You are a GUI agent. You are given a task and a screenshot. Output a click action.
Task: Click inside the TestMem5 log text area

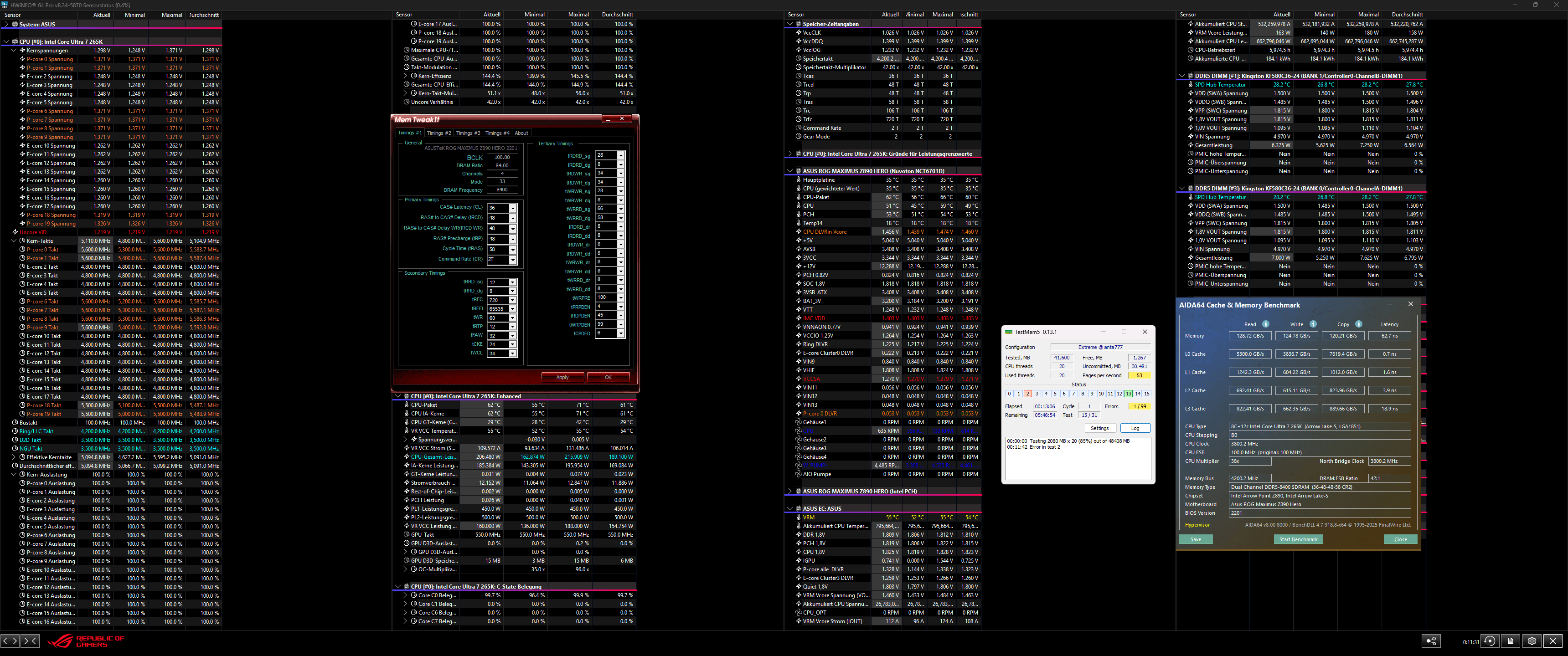pyautogui.click(x=1078, y=462)
